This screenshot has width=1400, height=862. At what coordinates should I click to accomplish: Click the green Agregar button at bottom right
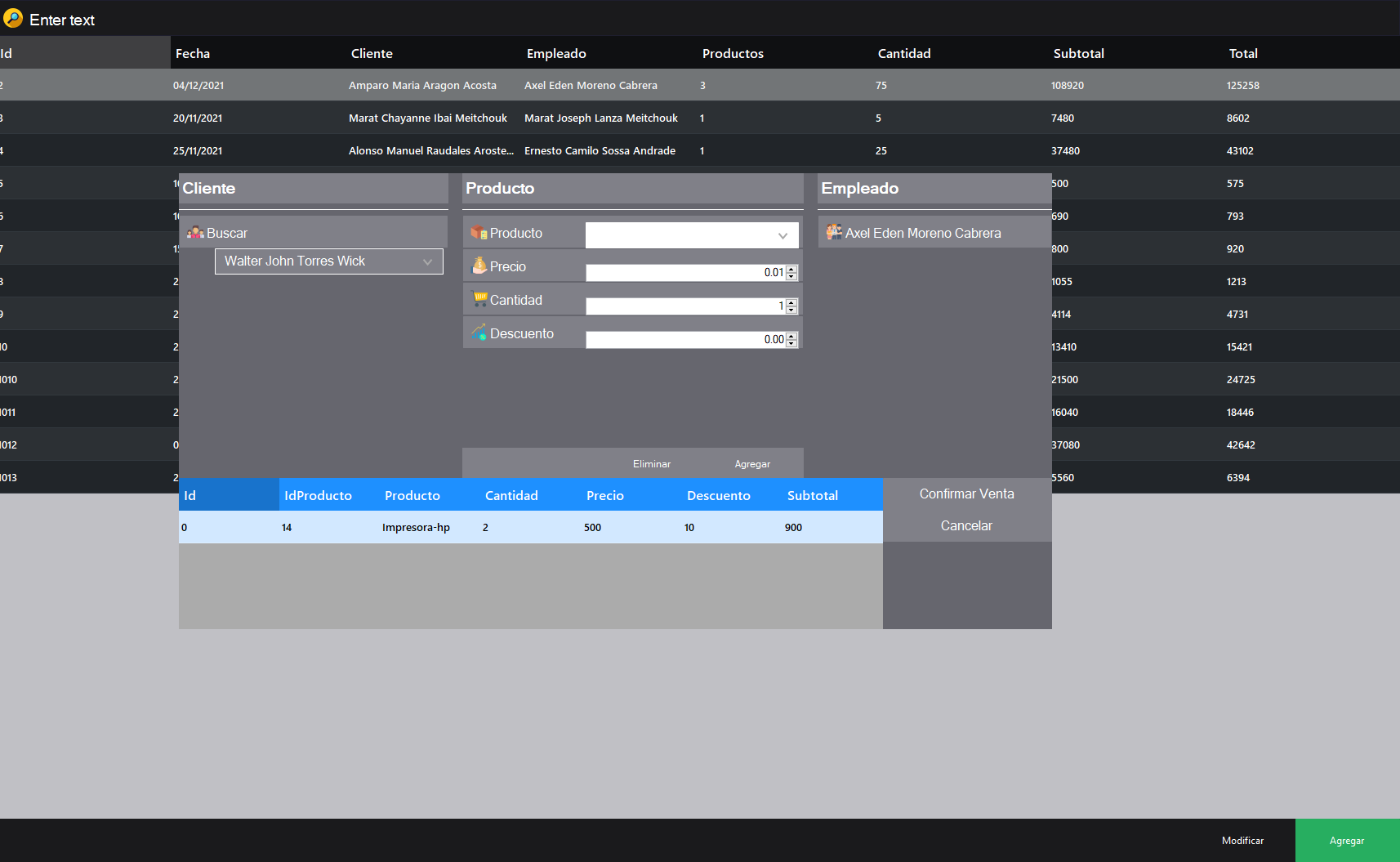(x=1346, y=840)
